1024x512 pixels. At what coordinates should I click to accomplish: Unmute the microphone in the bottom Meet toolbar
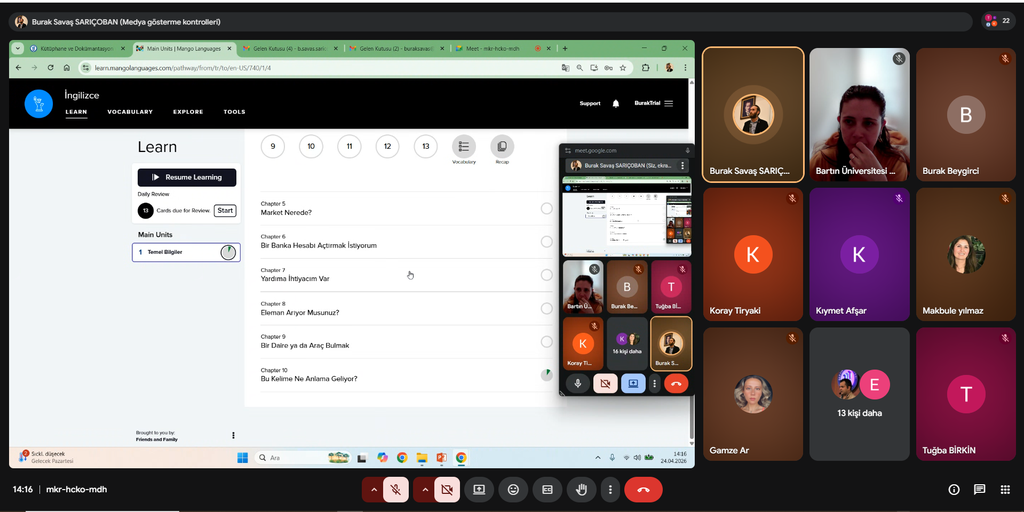(396, 490)
